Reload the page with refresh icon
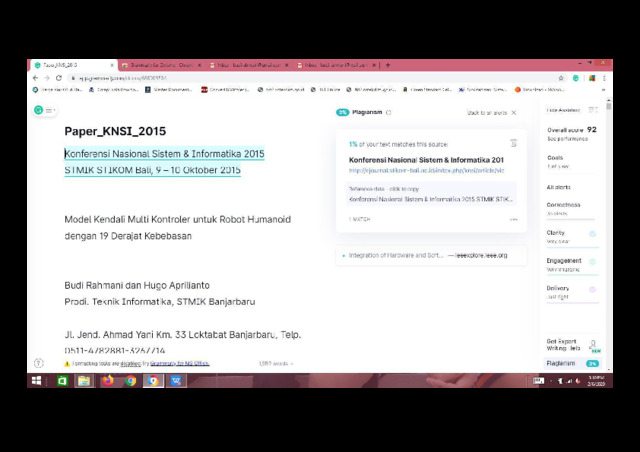640x452 pixels. click(59, 78)
